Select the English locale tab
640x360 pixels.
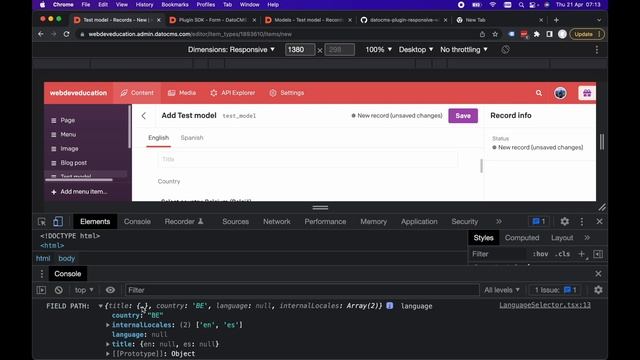point(158,138)
